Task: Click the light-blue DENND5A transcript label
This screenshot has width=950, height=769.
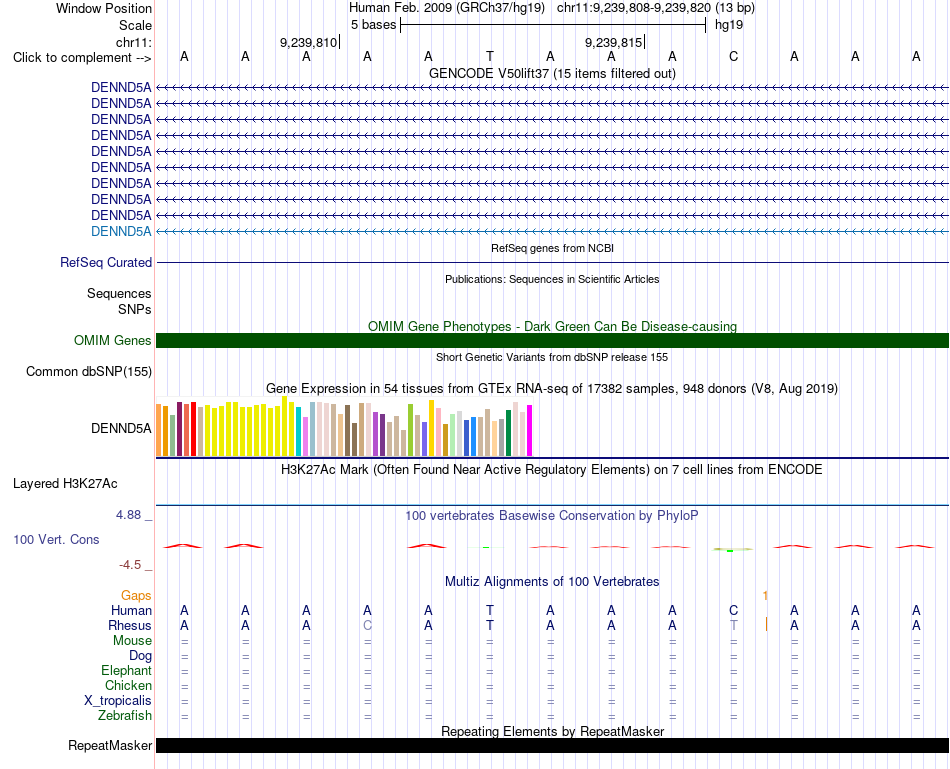Action: point(121,231)
